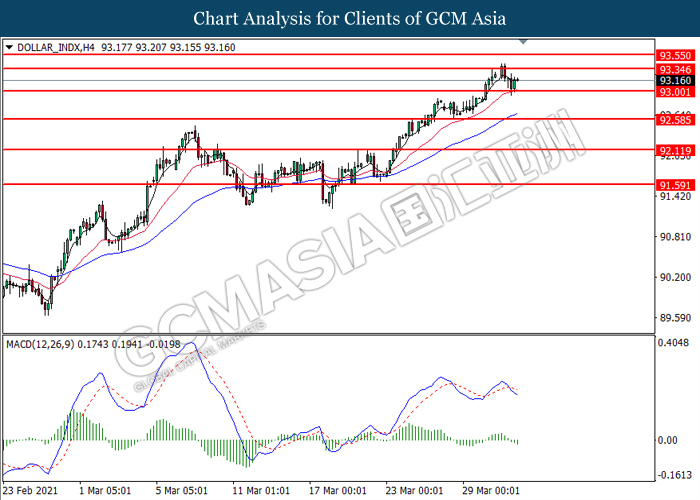Click the Chart Analysis title banner
This screenshot has height=500, width=700.
click(350, 18)
